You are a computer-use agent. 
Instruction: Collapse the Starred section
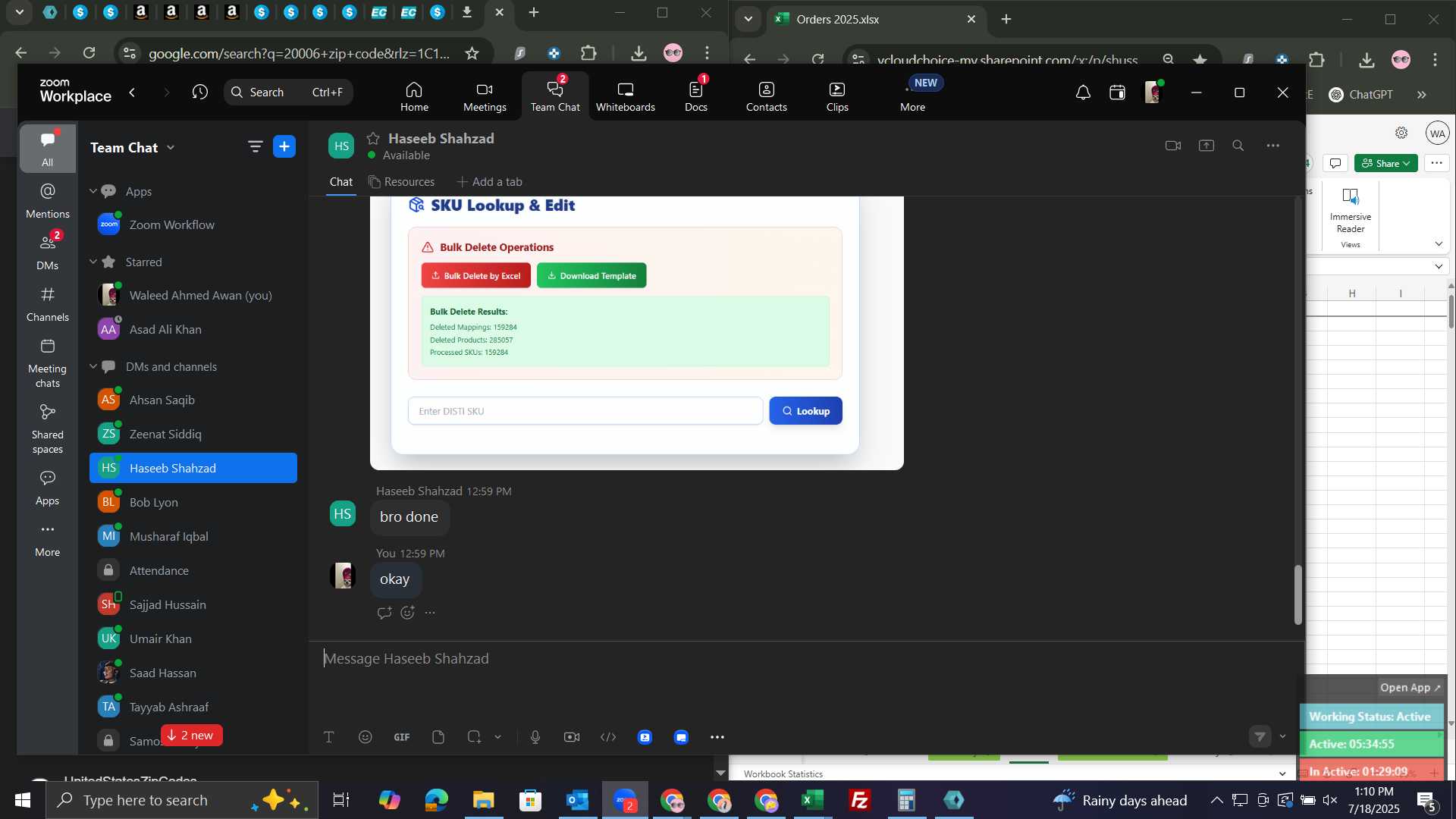[93, 262]
